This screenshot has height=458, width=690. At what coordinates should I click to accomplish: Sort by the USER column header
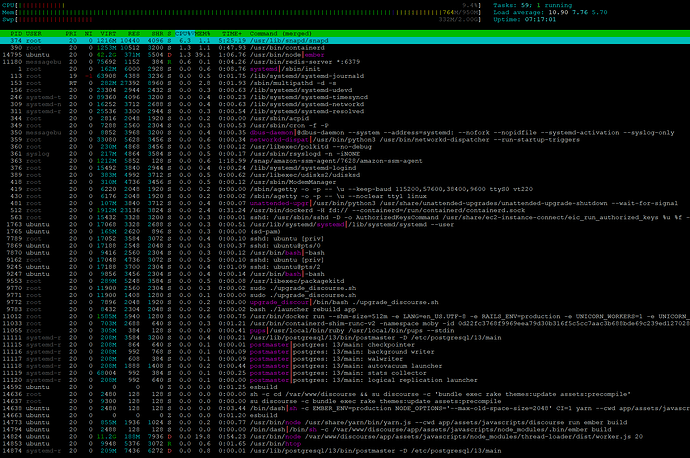(34, 33)
